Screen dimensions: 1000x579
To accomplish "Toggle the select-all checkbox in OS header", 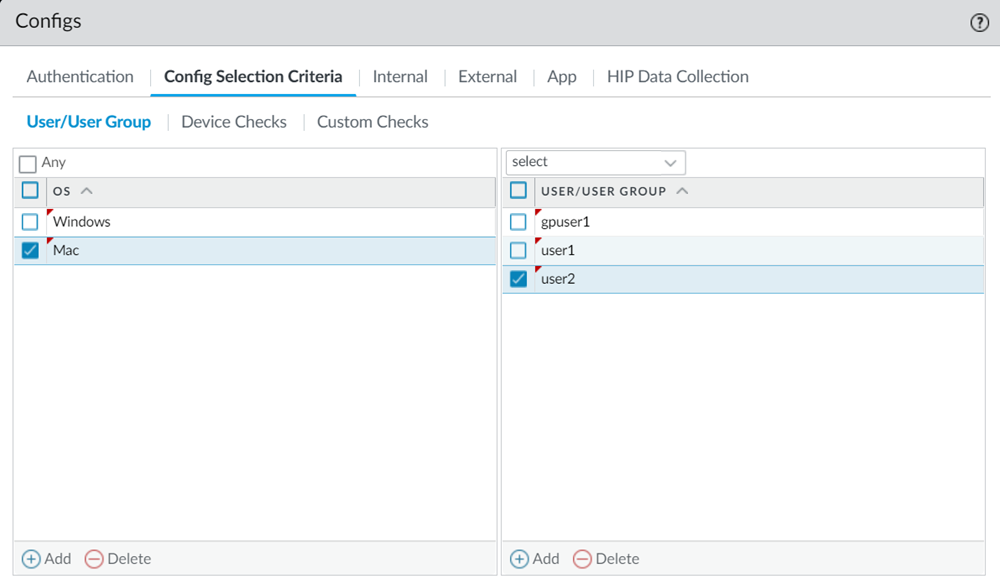I will [30, 191].
